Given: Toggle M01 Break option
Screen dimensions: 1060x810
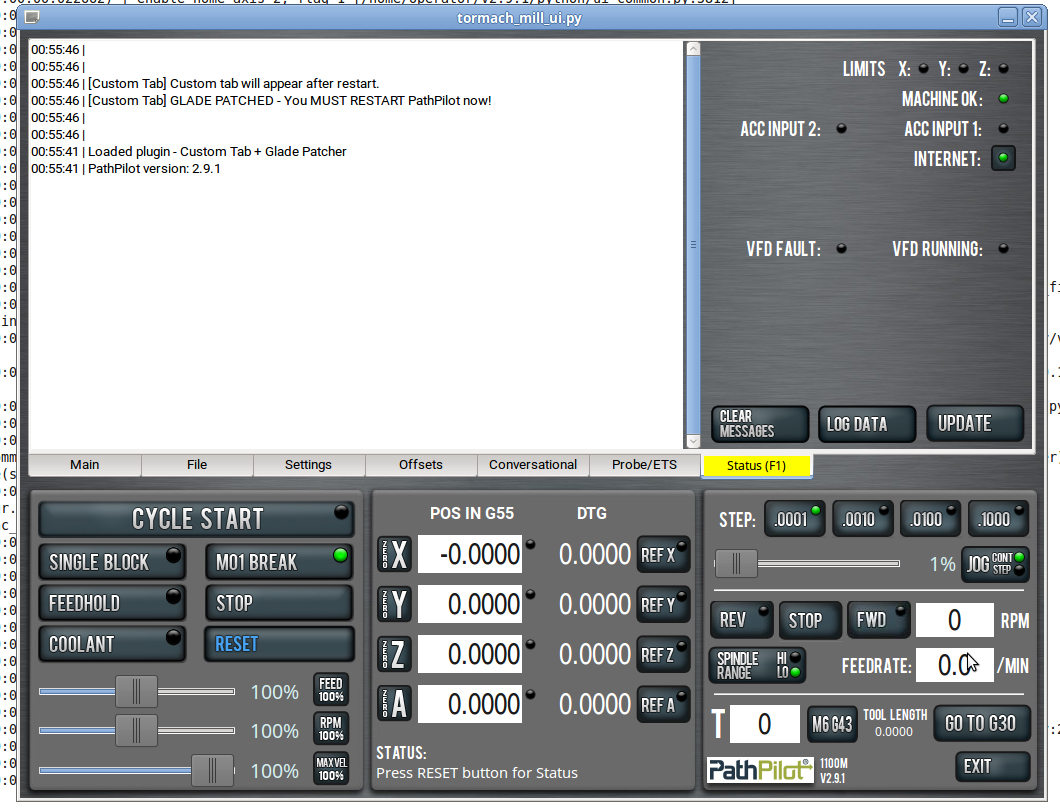Looking at the screenshot, I should (x=279, y=562).
